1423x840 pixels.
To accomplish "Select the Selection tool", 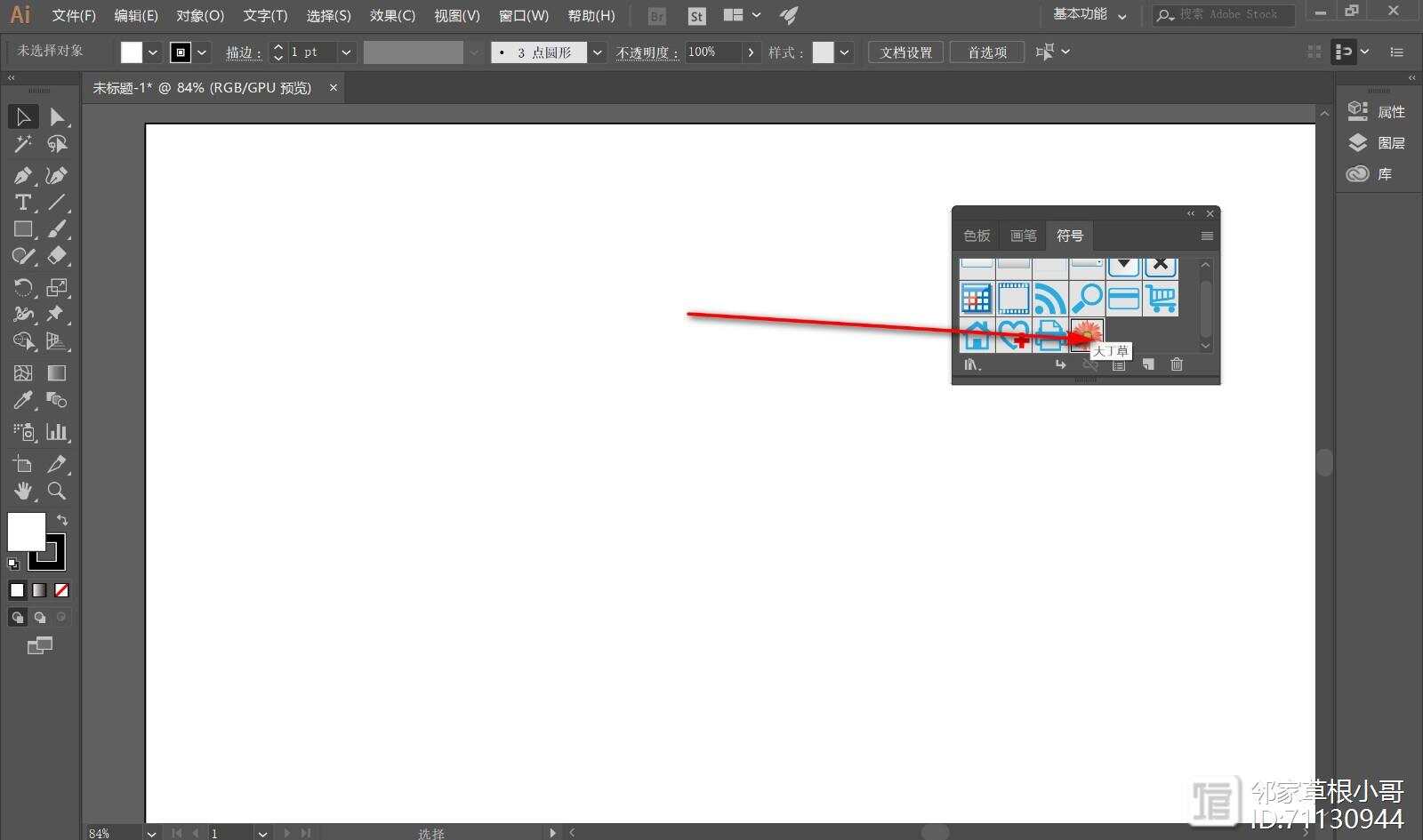I will (23, 116).
